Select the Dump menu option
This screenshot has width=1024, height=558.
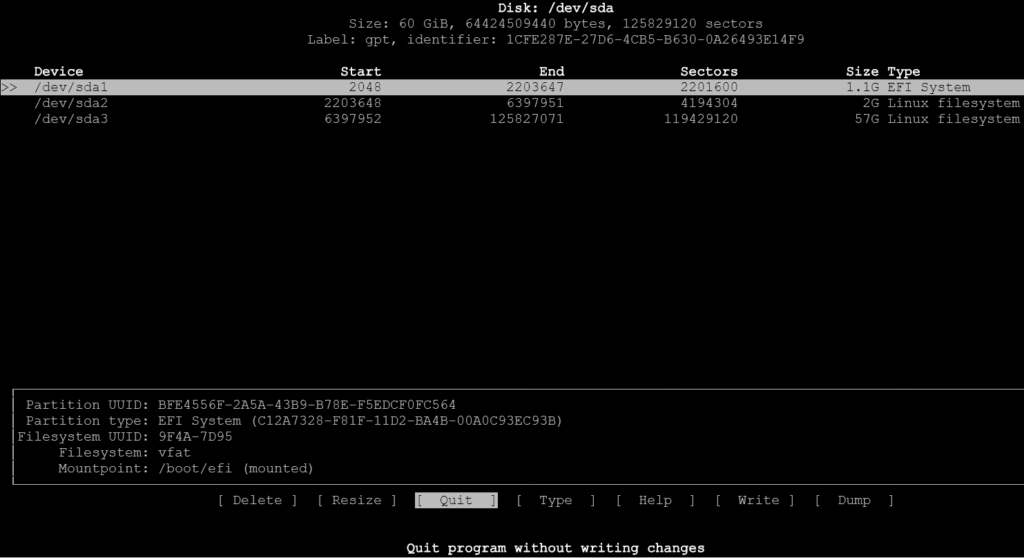(x=854, y=501)
